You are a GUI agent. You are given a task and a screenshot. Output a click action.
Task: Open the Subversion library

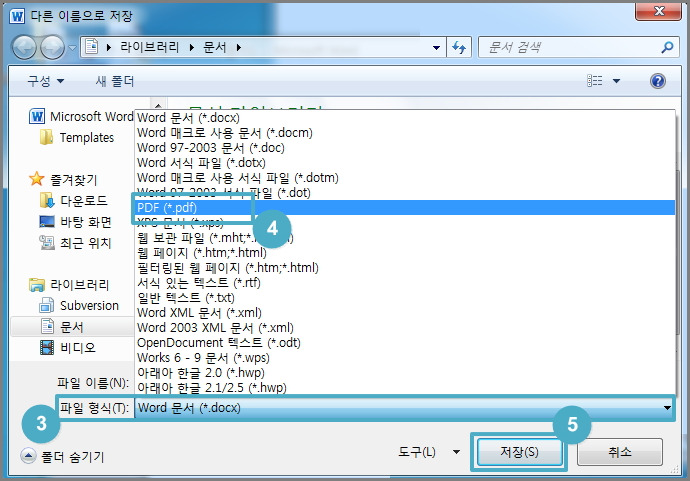click(79, 305)
